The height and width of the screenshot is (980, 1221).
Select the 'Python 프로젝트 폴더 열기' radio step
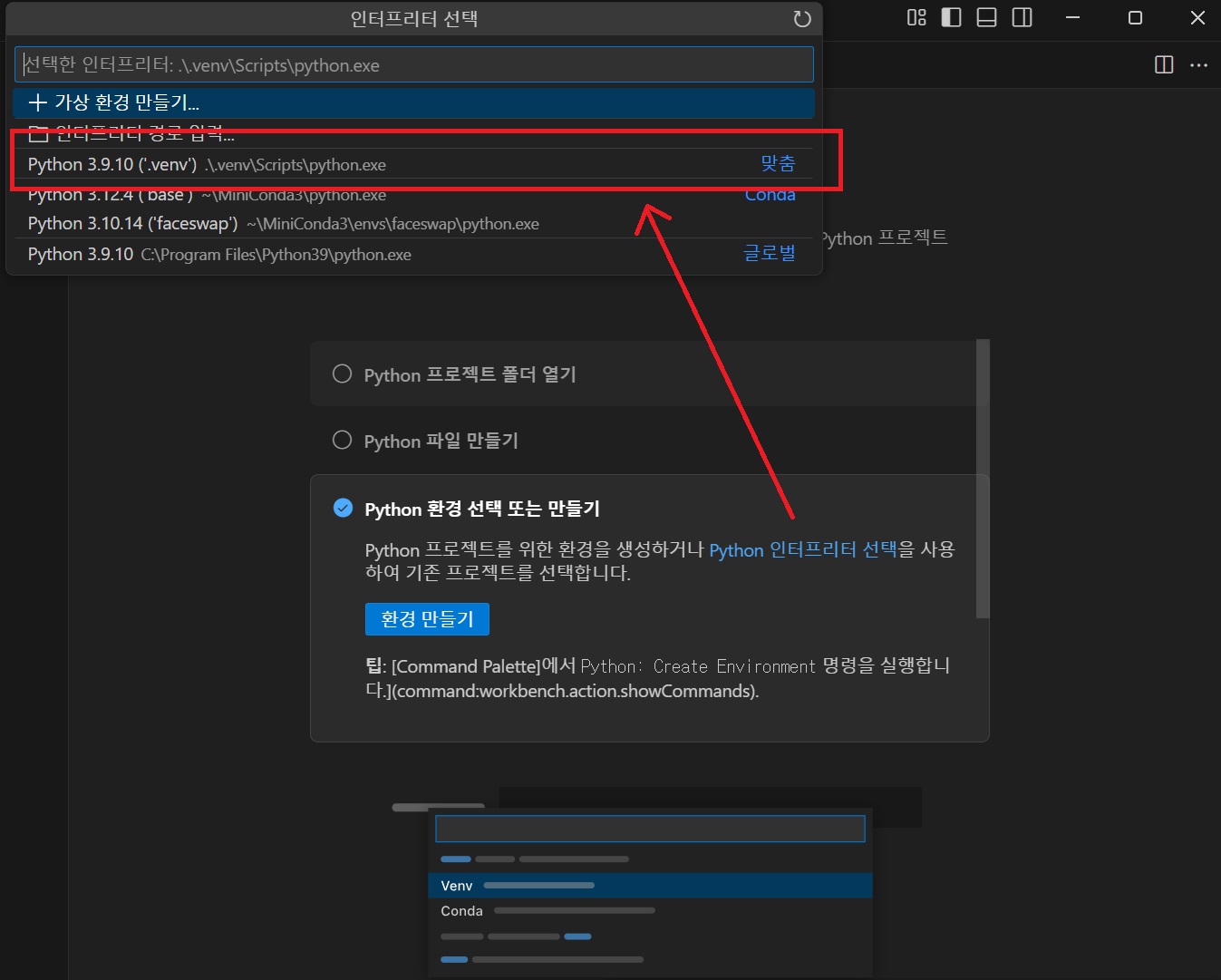coord(342,374)
